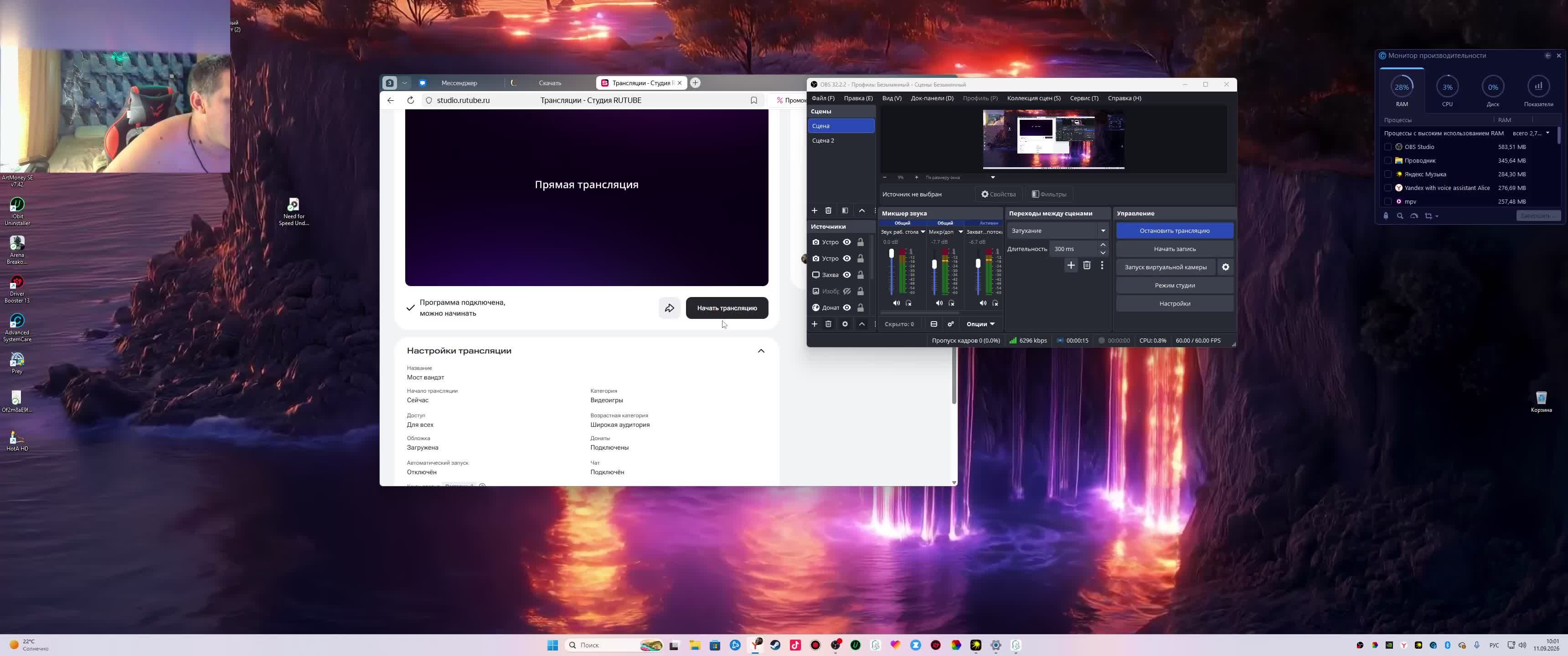Image resolution: width=1568 pixels, height=656 pixels.
Task: Open Микр/доп channel dropdown arrow
Action: point(960,232)
